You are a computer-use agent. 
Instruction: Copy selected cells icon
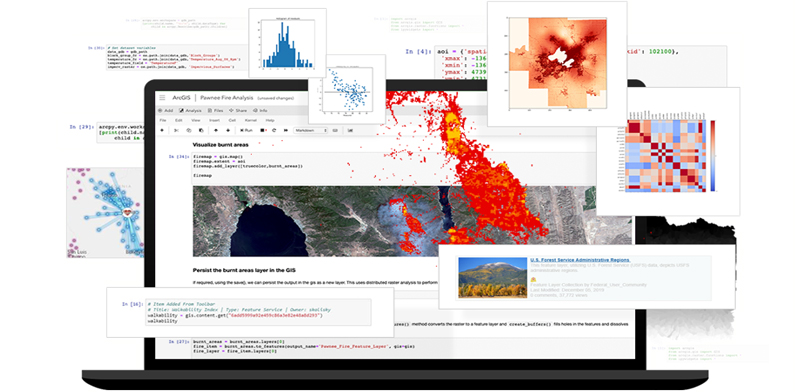click(189, 130)
